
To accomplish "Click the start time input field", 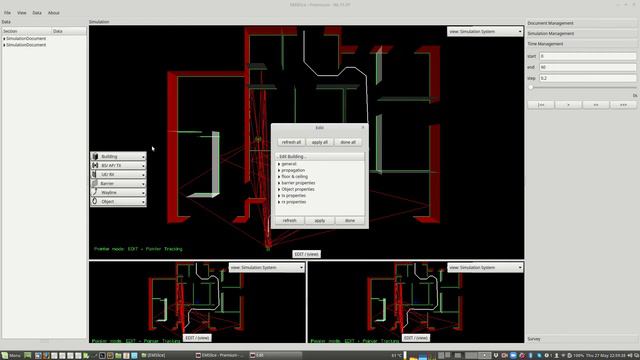I will pyautogui.click(x=588, y=56).
